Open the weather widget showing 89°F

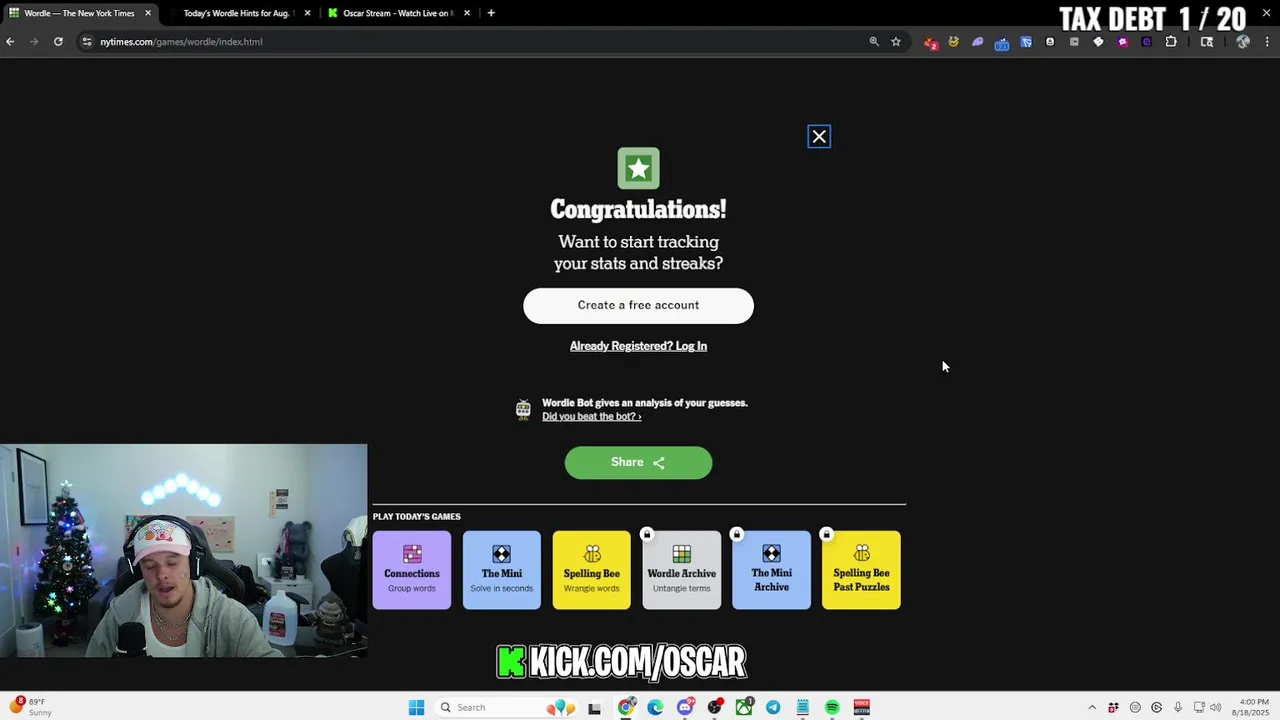[32, 708]
